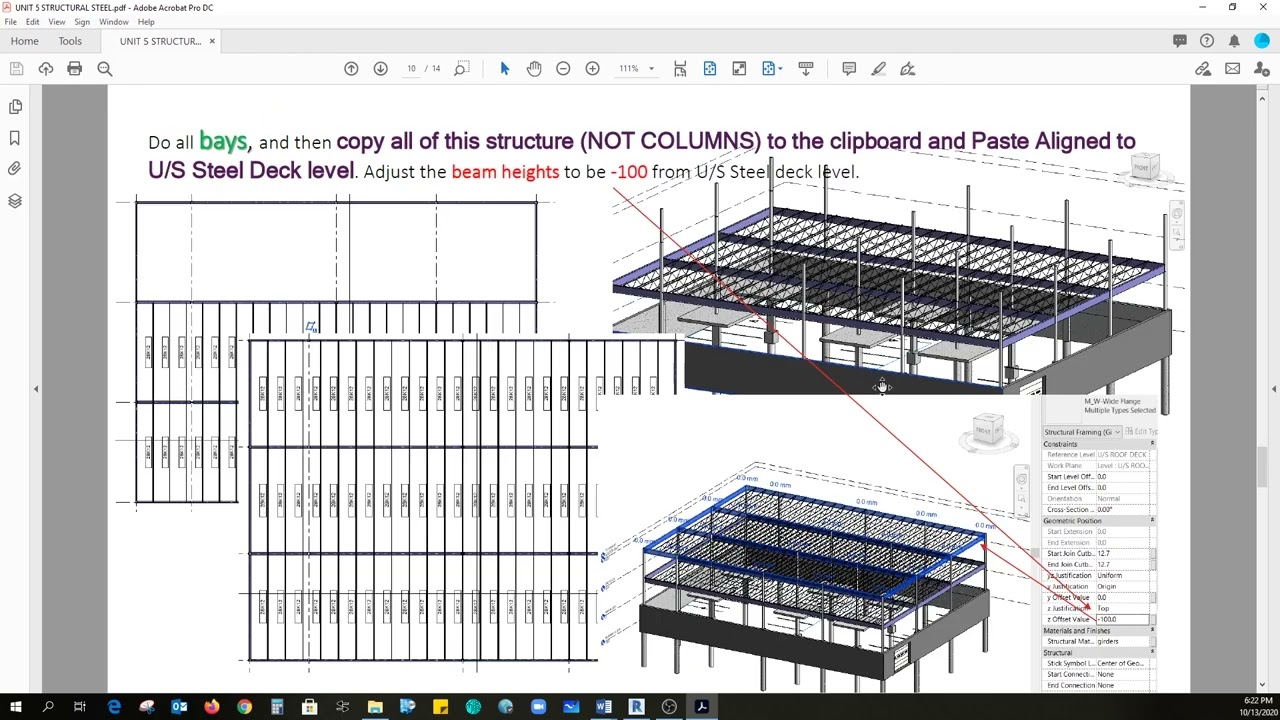
Task: Expand the right tools pane arrow
Action: point(1274,388)
